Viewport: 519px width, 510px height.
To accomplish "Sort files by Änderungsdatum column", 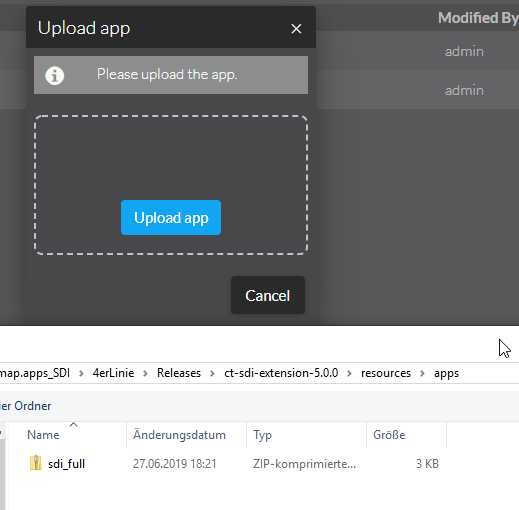I will 179,435.
